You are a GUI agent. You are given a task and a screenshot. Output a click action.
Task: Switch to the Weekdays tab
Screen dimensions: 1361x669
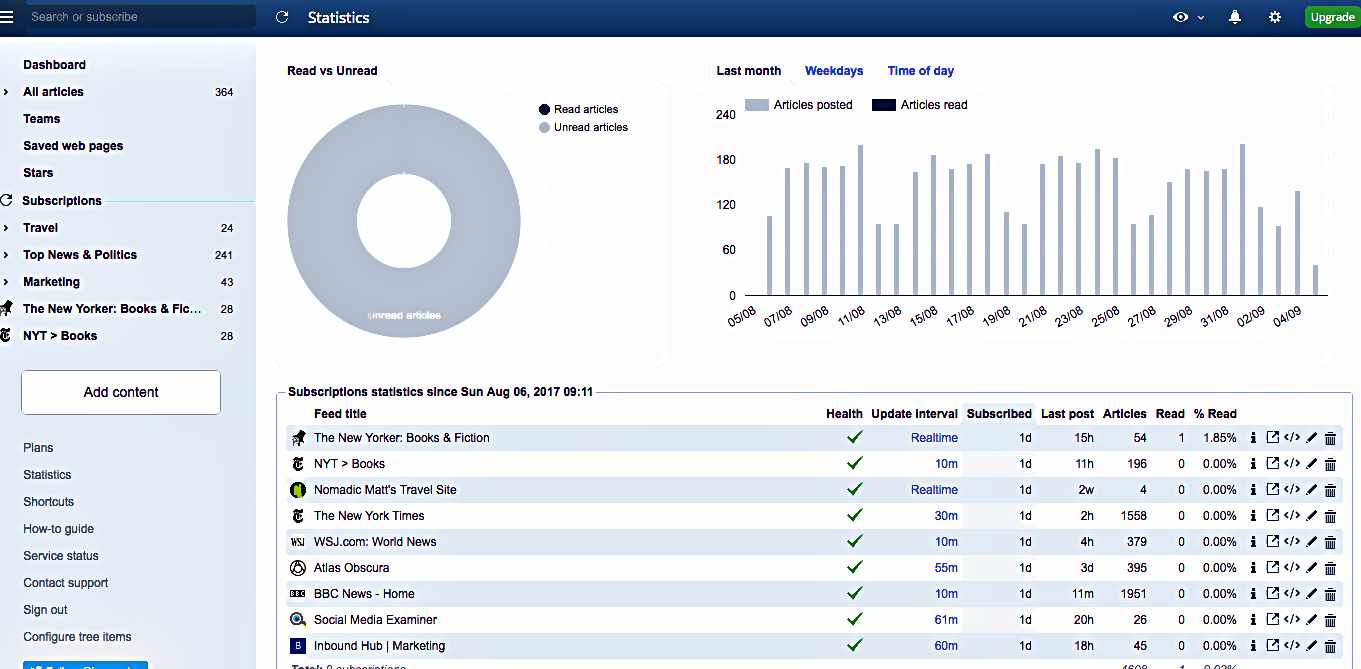click(834, 71)
